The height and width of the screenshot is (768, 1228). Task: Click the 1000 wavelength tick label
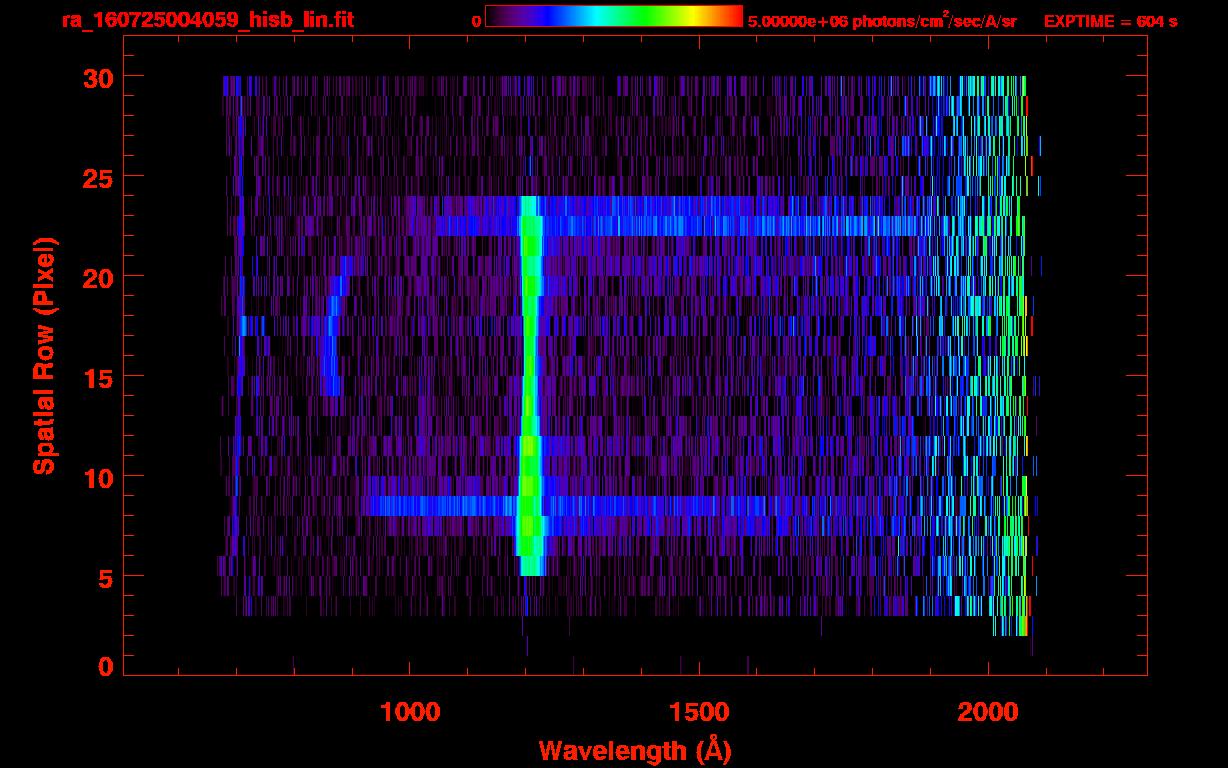pos(410,711)
